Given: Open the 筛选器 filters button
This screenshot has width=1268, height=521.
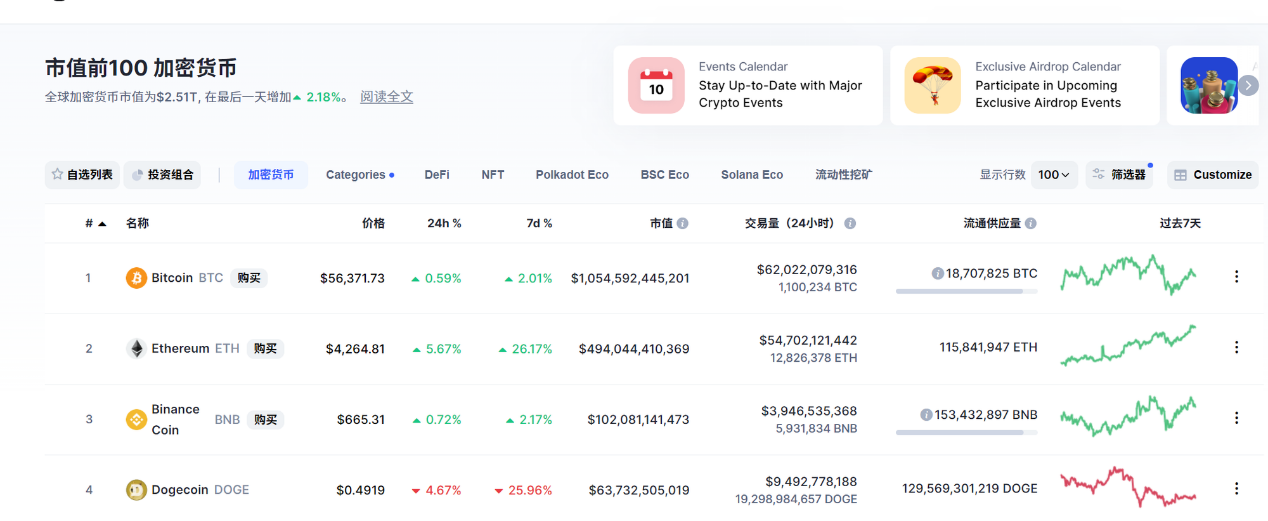Looking at the screenshot, I should tap(1119, 175).
